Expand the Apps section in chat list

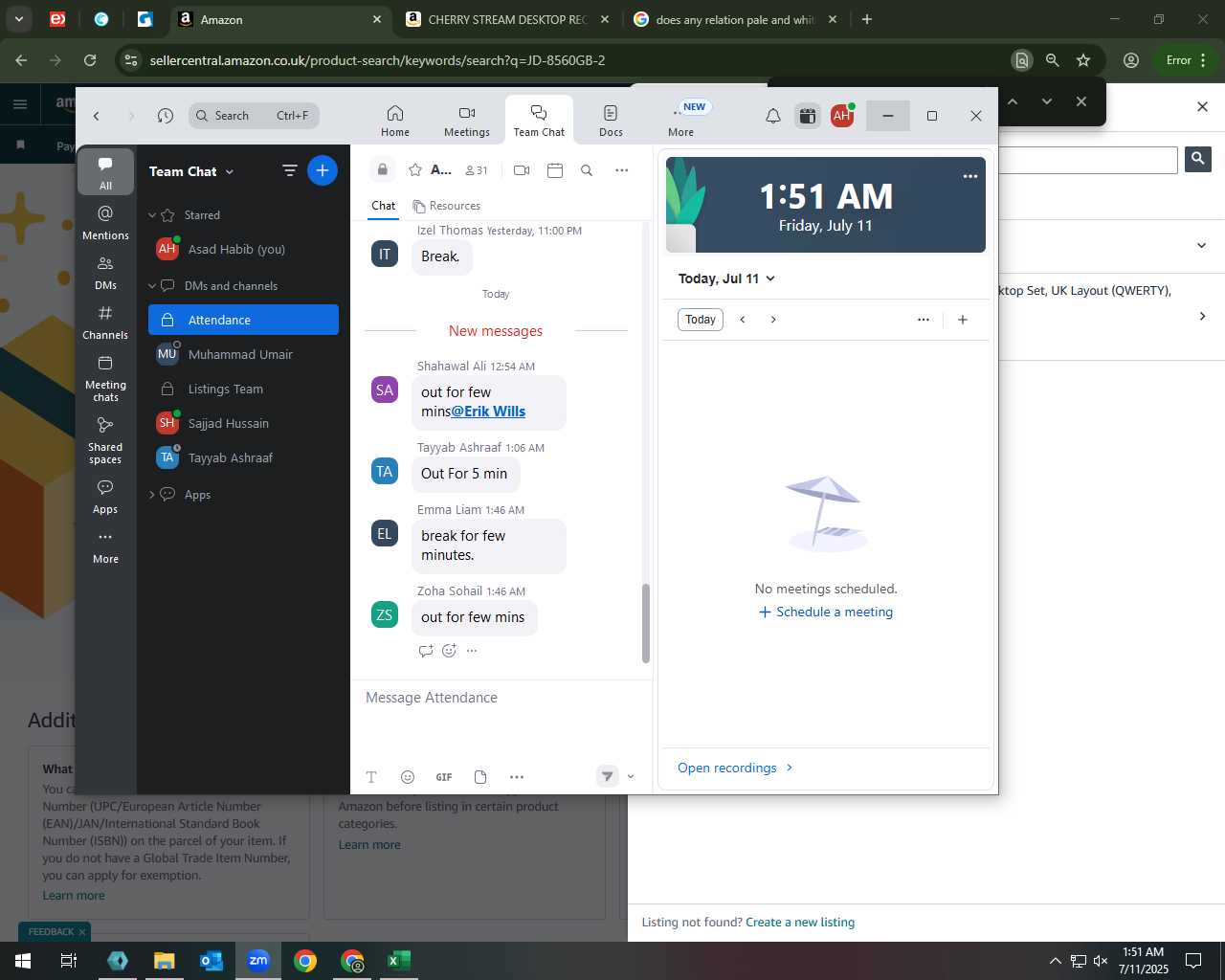coord(152,495)
